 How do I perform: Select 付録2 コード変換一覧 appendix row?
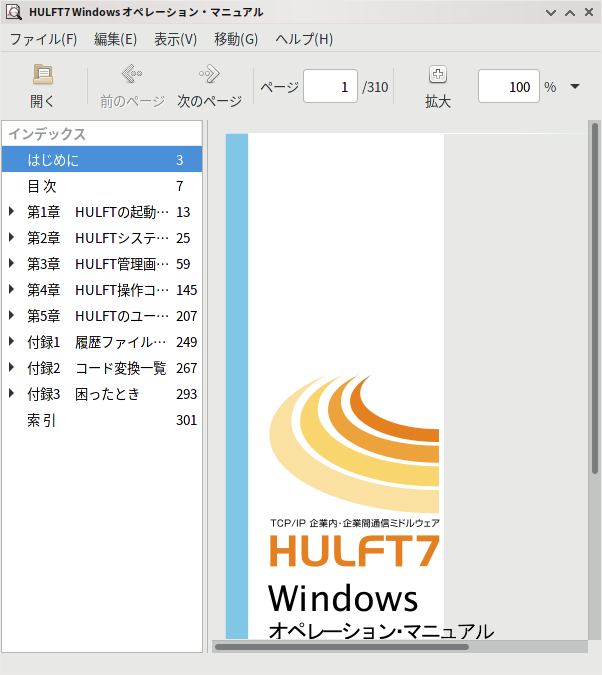[102, 368]
